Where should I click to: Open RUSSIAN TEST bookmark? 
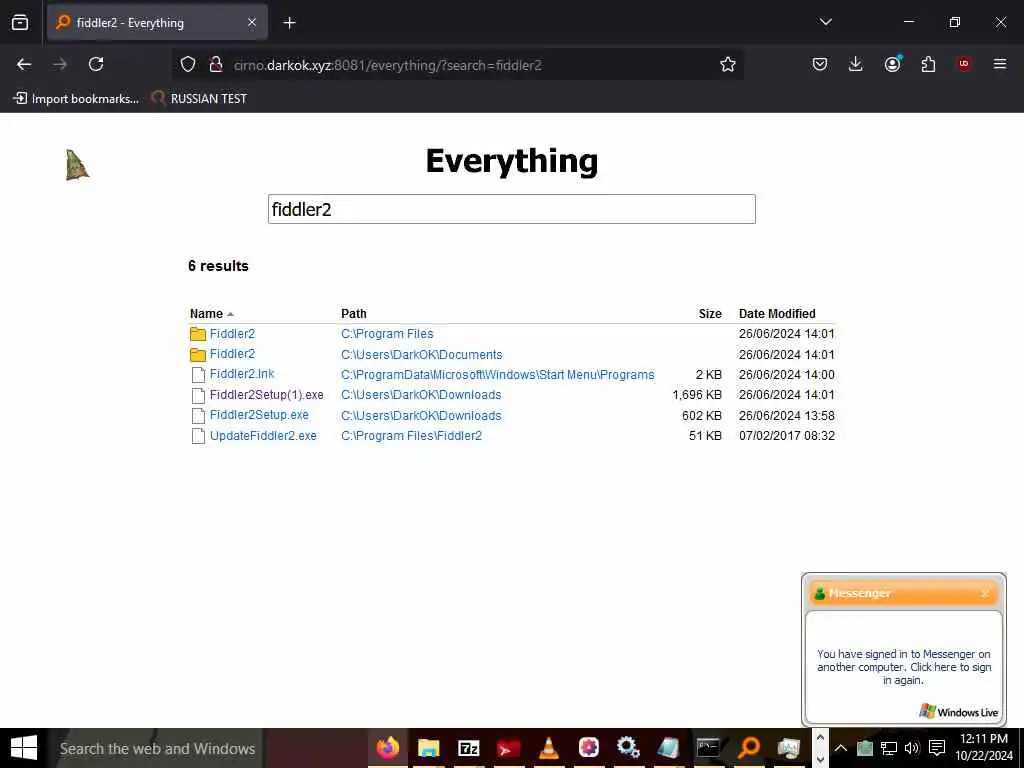199,99
